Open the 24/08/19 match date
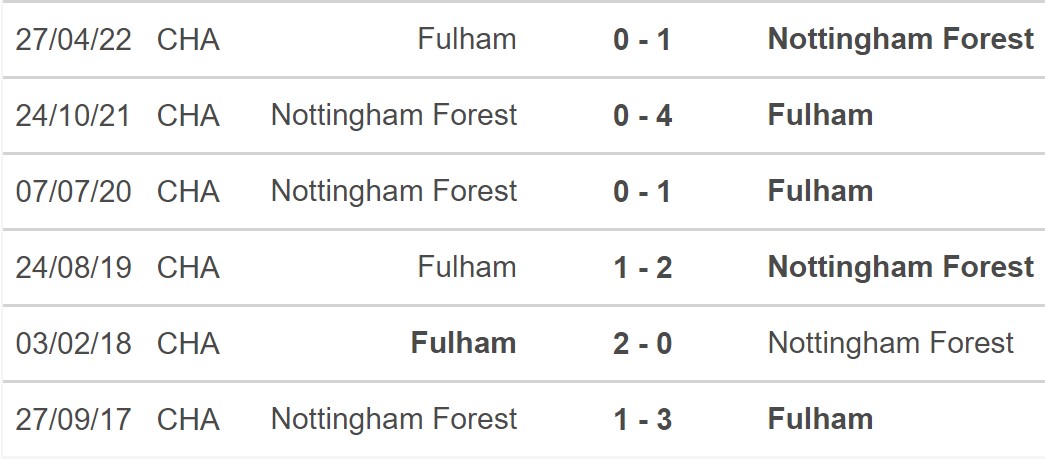Image resolution: width=1045 pixels, height=460 pixels. 74,267
